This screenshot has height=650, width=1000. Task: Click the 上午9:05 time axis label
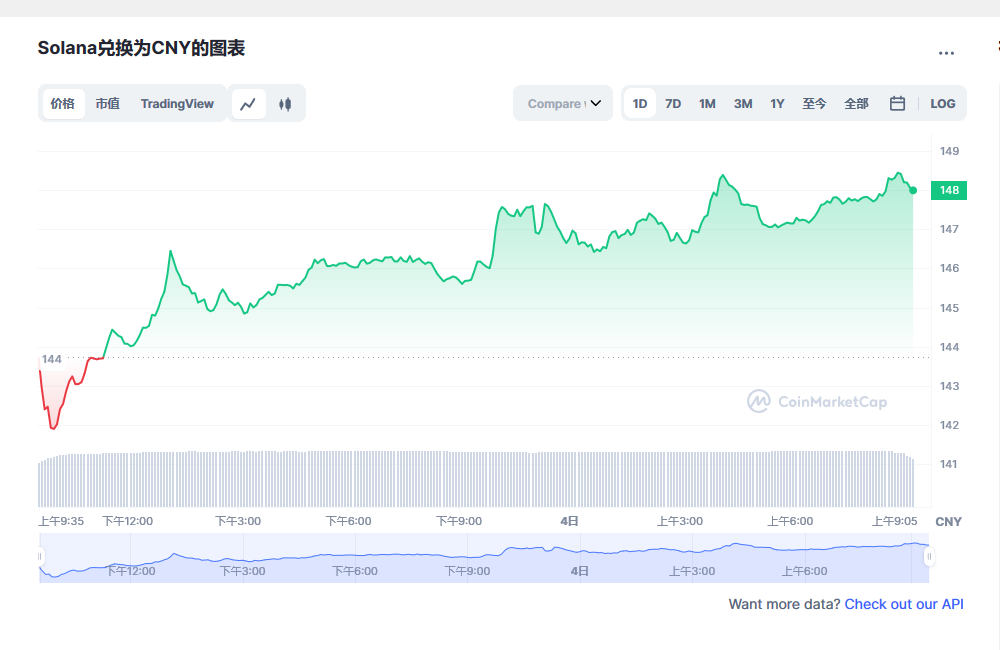click(x=895, y=521)
